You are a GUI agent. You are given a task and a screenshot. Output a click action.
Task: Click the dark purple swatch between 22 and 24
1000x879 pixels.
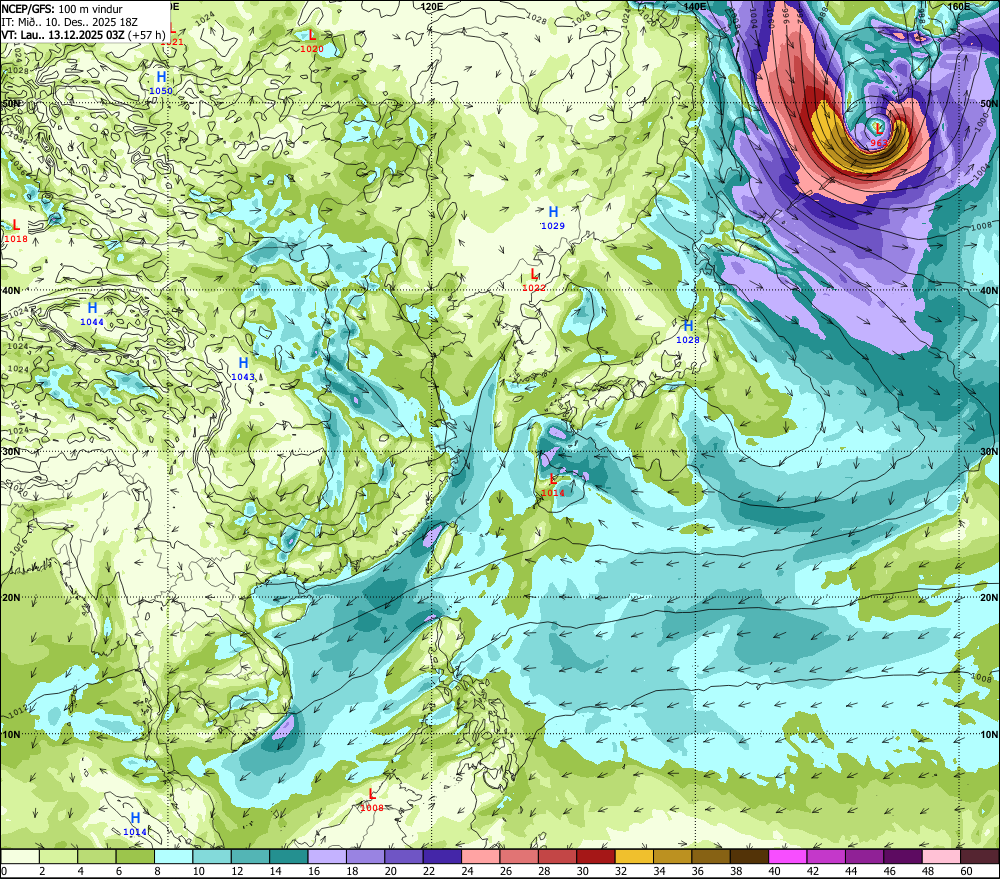click(442, 857)
